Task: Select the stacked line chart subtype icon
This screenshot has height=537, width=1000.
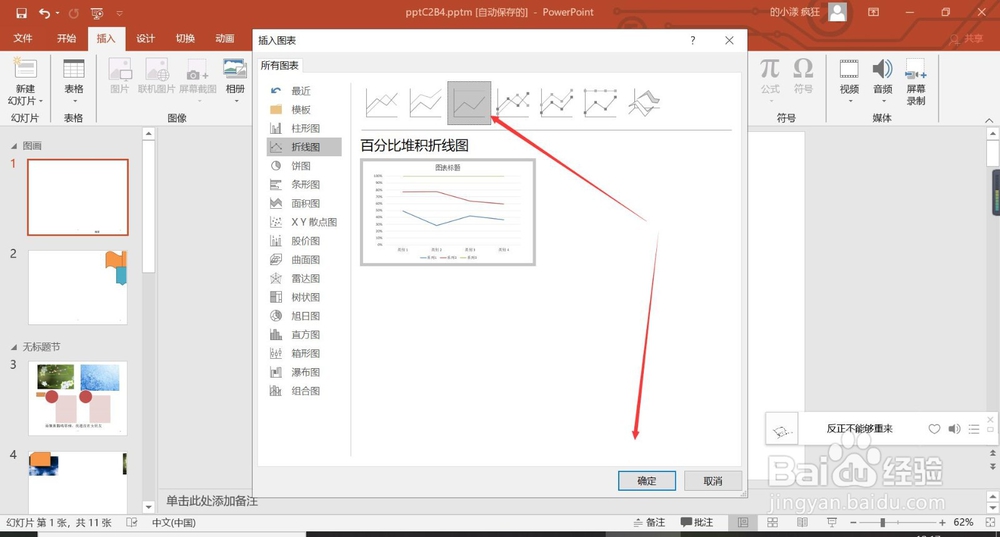Action: click(x=425, y=103)
